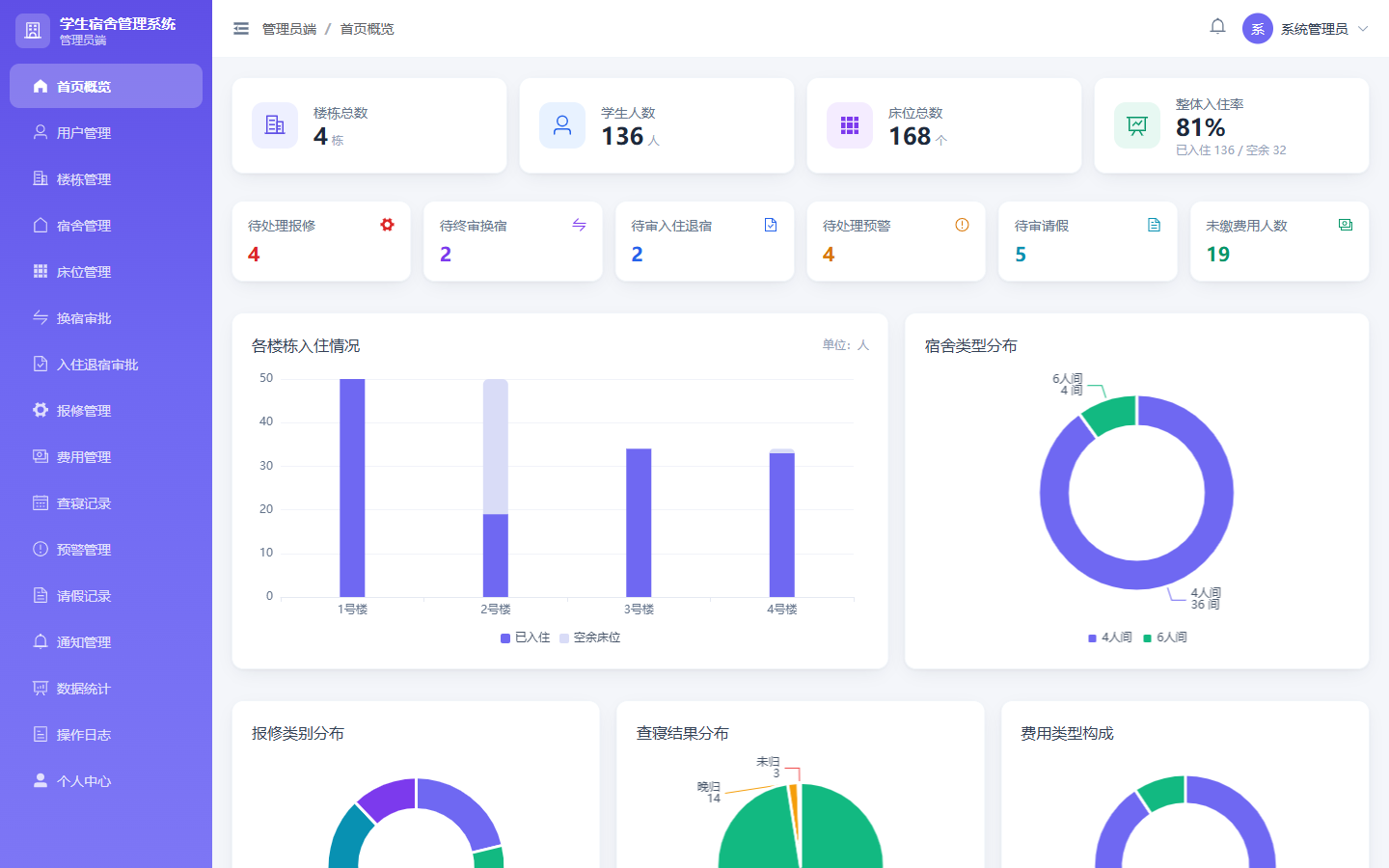The height and width of the screenshot is (868, 1389).
Task: Click the chart icon in 整体入住率 card
Action: (1137, 125)
